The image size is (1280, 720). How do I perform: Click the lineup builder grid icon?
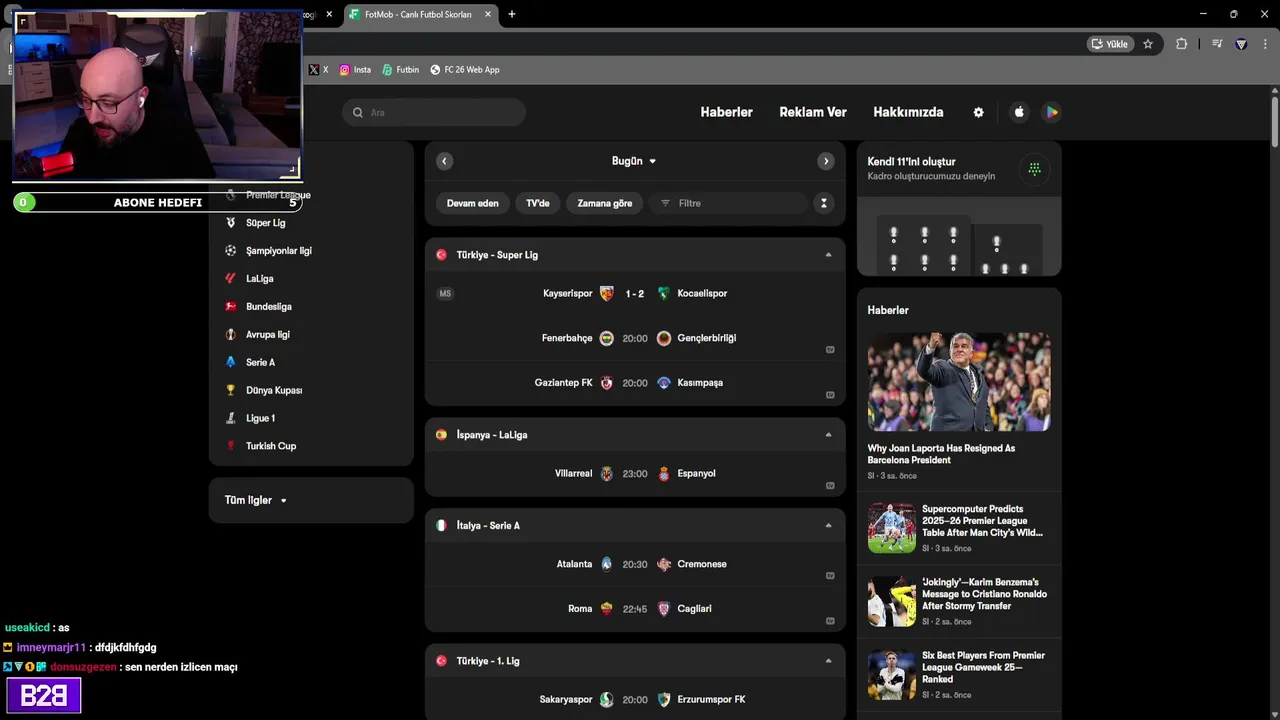[1034, 169]
